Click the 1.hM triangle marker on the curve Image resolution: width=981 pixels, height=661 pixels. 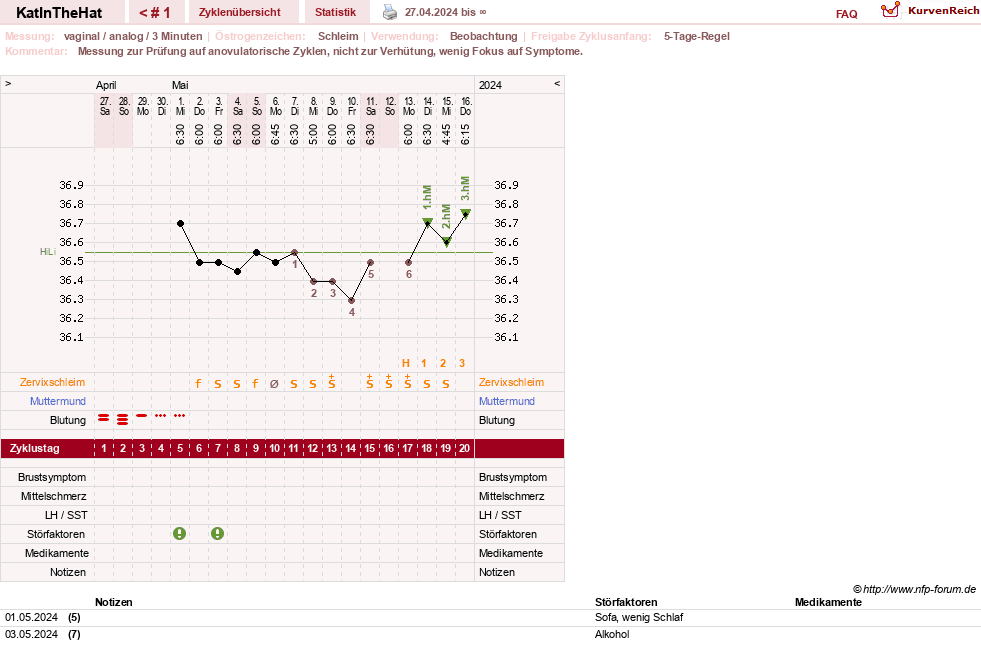coord(427,222)
